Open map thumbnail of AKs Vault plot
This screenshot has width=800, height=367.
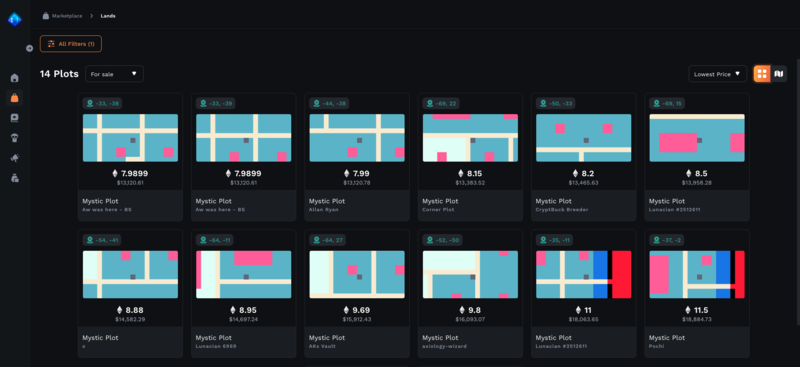pyautogui.click(x=357, y=274)
